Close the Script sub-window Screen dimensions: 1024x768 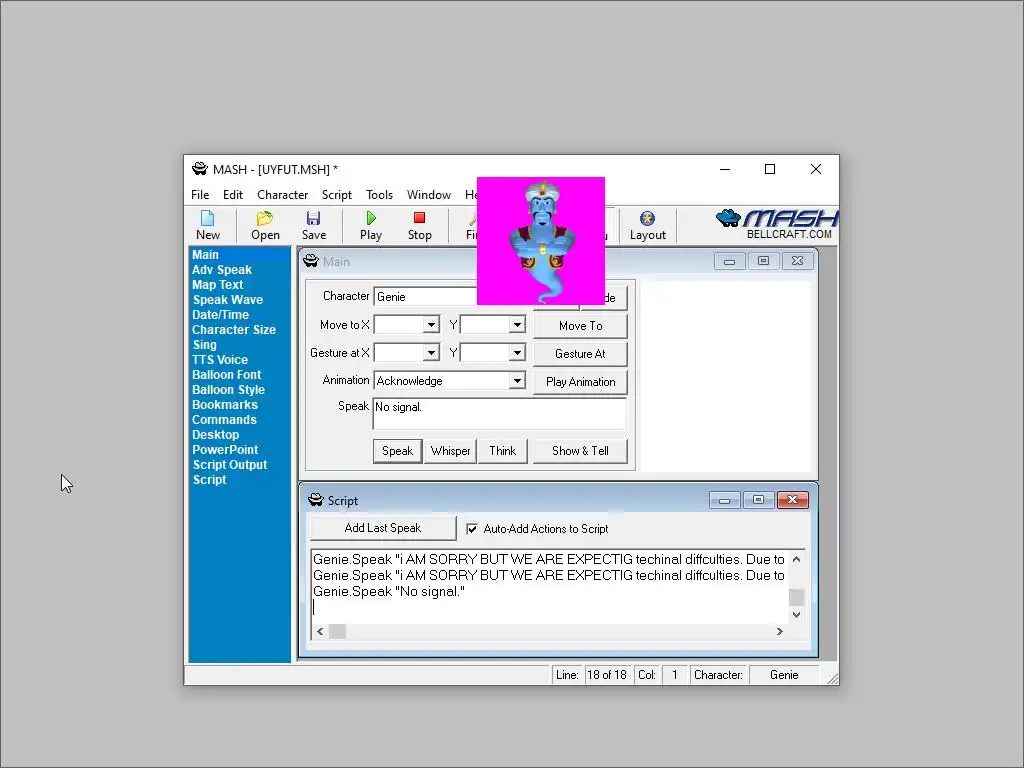click(x=792, y=500)
